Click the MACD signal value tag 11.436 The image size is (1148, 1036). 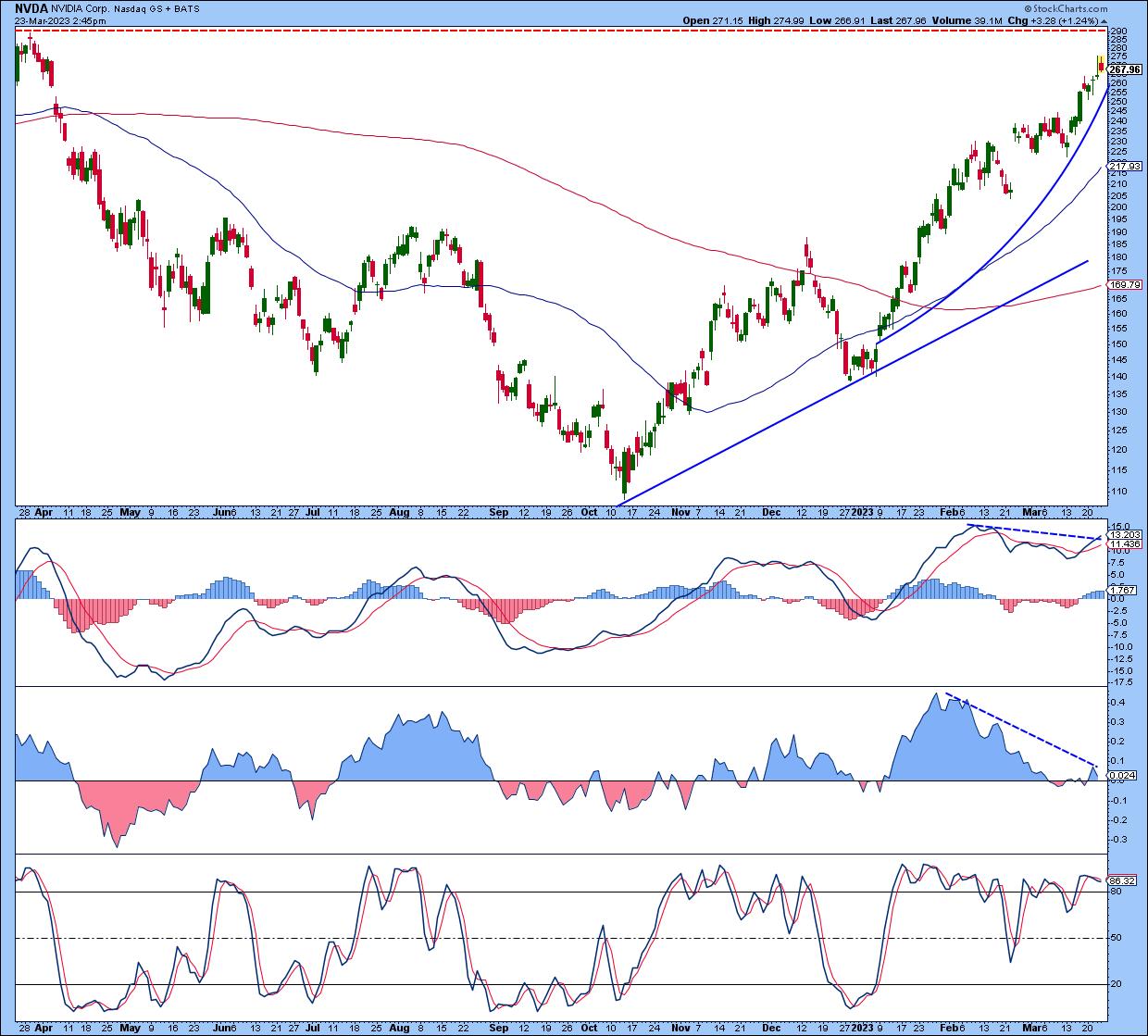(x=1123, y=544)
